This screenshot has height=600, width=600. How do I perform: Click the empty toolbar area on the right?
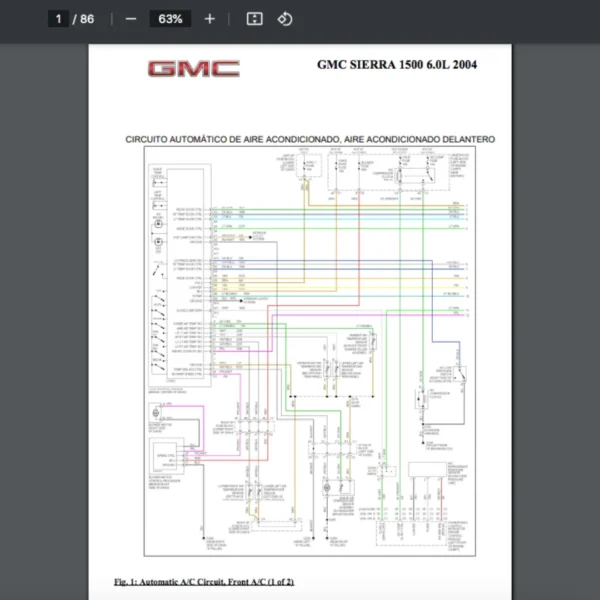pyautogui.click(x=450, y=19)
